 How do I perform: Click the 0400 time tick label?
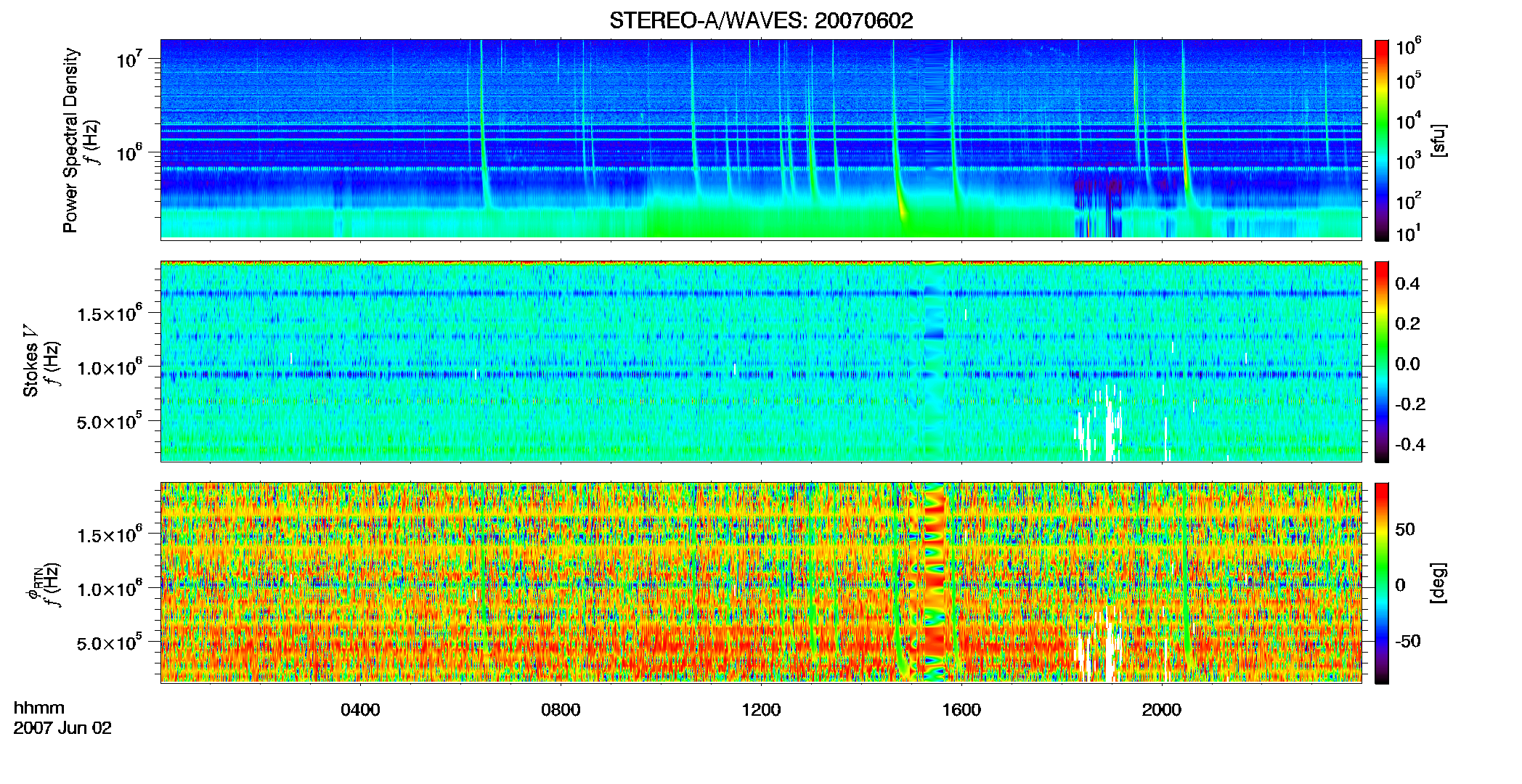(360, 710)
